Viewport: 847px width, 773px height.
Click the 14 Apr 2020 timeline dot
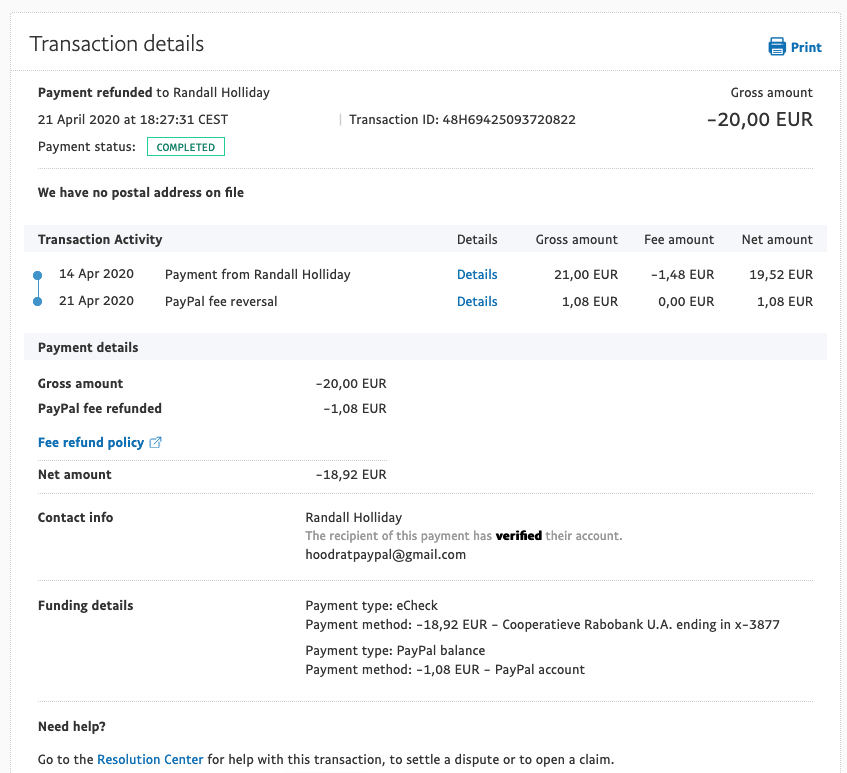[x=37, y=275]
